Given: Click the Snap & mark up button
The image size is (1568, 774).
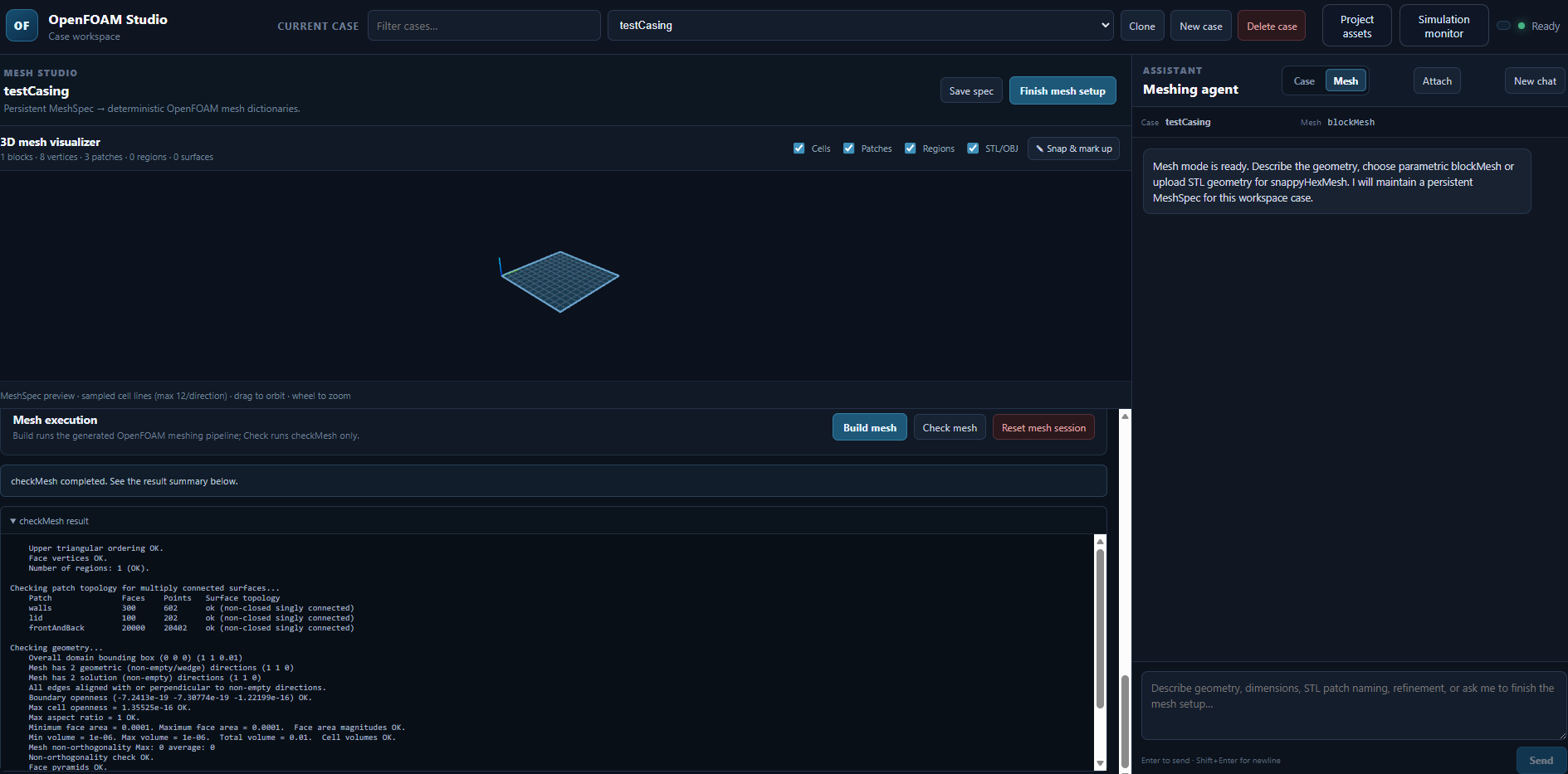Looking at the screenshot, I should (1073, 148).
